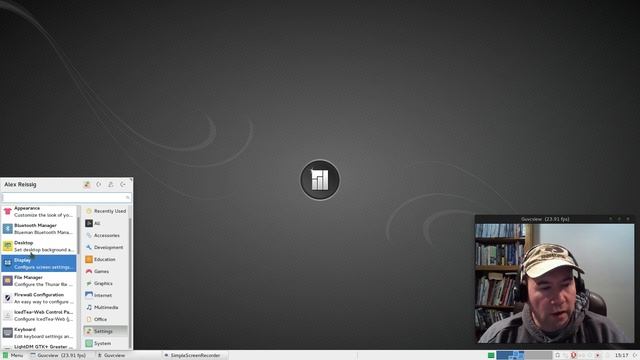
Task: Focus the Whisker menu search field
Action: tap(66, 198)
